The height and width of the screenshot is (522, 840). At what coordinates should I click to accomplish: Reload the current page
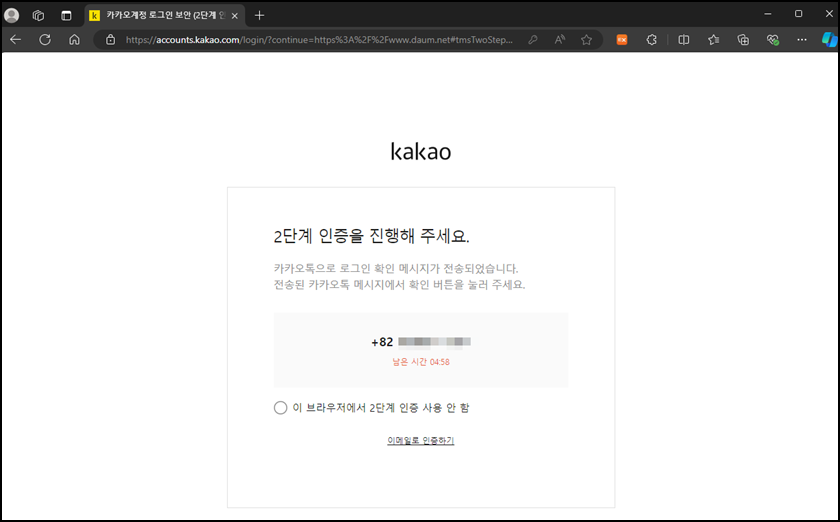pos(45,40)
